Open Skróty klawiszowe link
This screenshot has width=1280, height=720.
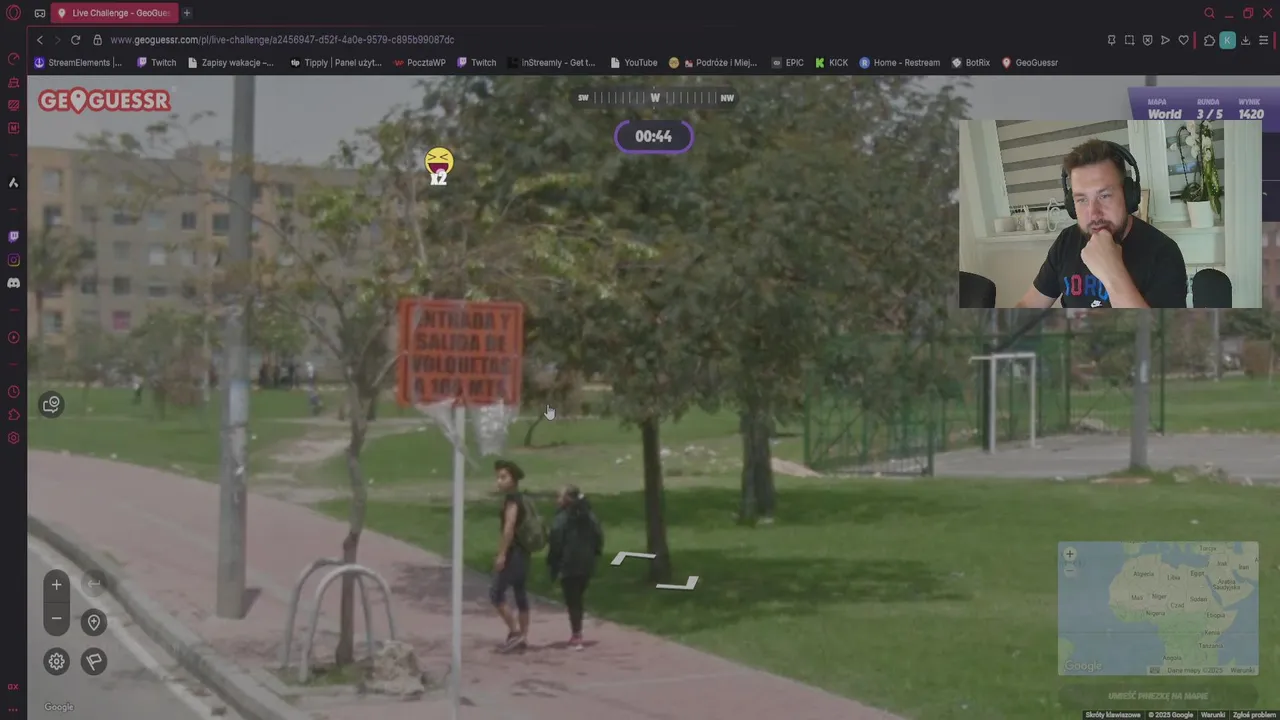(1112, 715)
